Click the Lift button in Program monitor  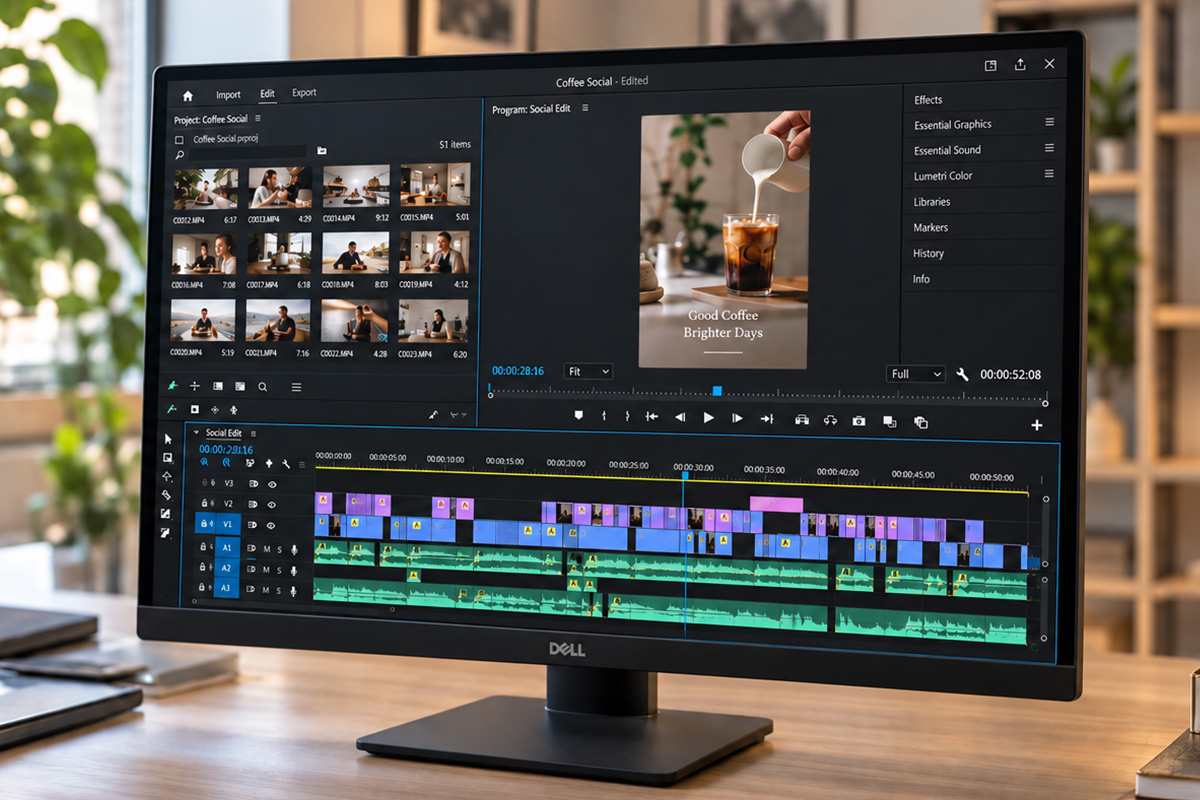(801, 420)
